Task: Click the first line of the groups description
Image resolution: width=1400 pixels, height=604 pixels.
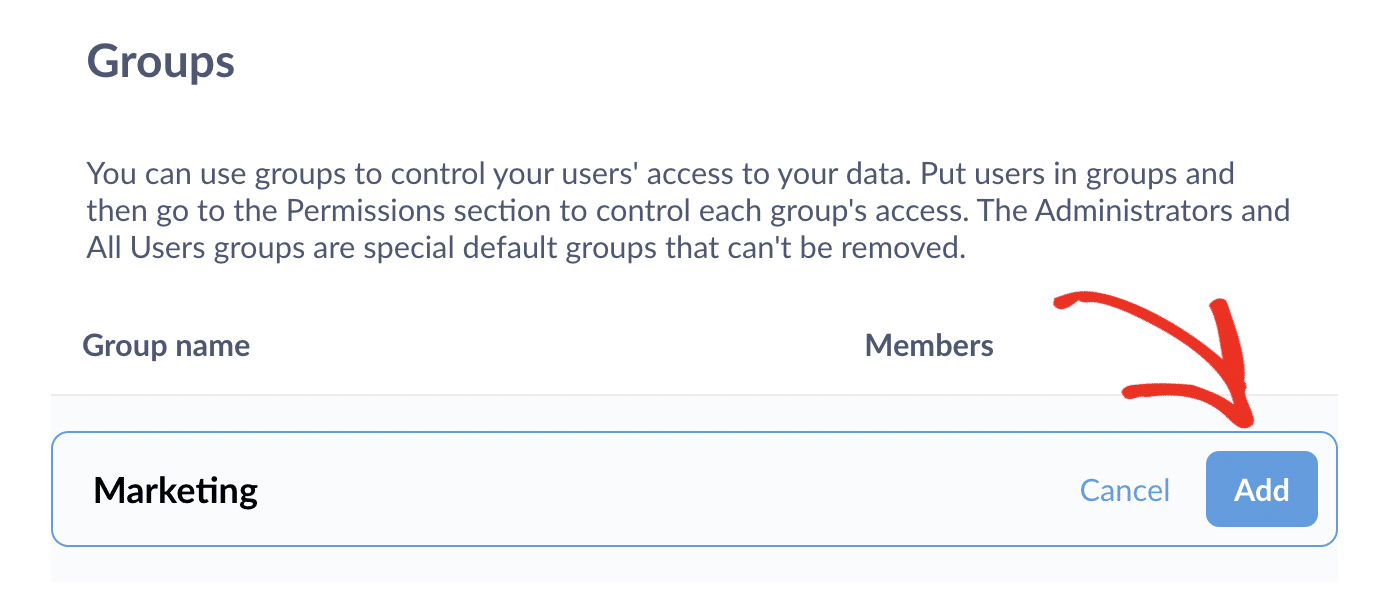Action: pyautogui.click(x=660, y=174)
